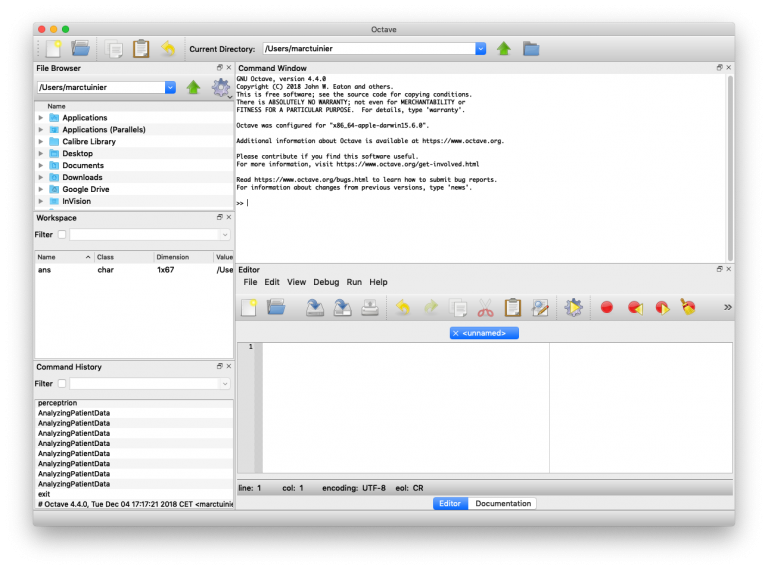This screenshot has height=570, width=768.
Task: Enable the Command History filter checkbox
Action: tap(62, 383)
